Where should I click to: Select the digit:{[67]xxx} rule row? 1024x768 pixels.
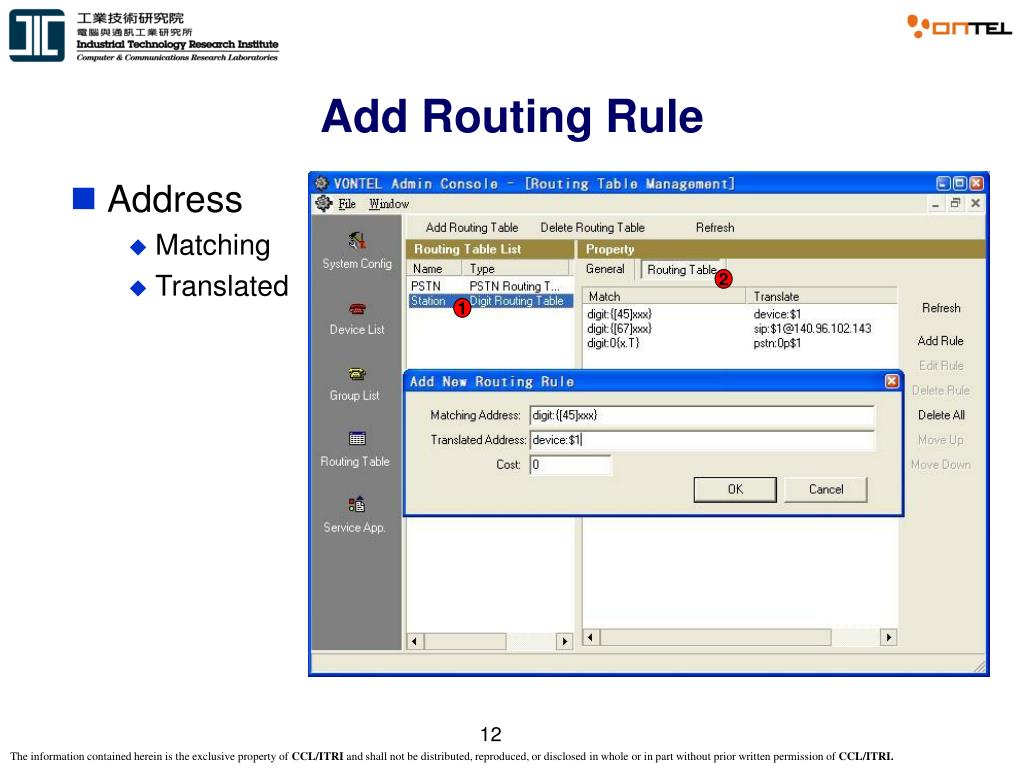(738, 328)
